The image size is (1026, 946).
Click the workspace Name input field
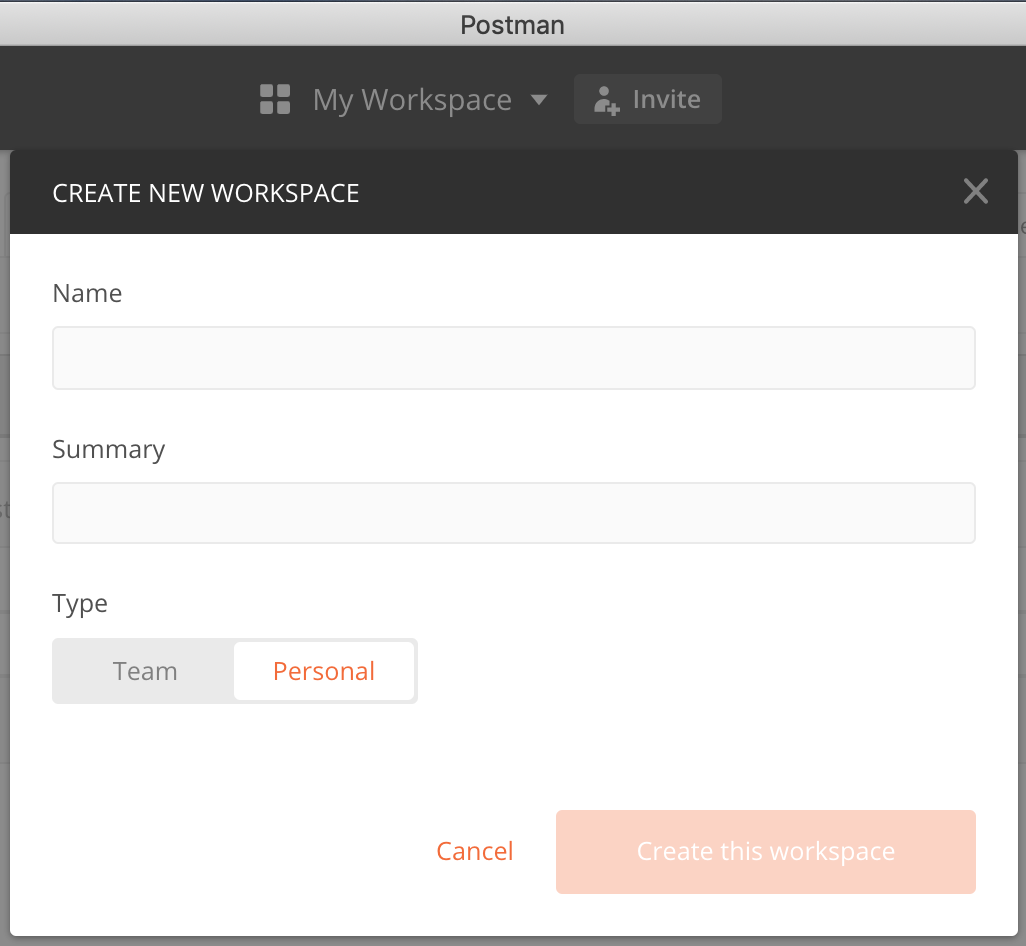[514, 358]
